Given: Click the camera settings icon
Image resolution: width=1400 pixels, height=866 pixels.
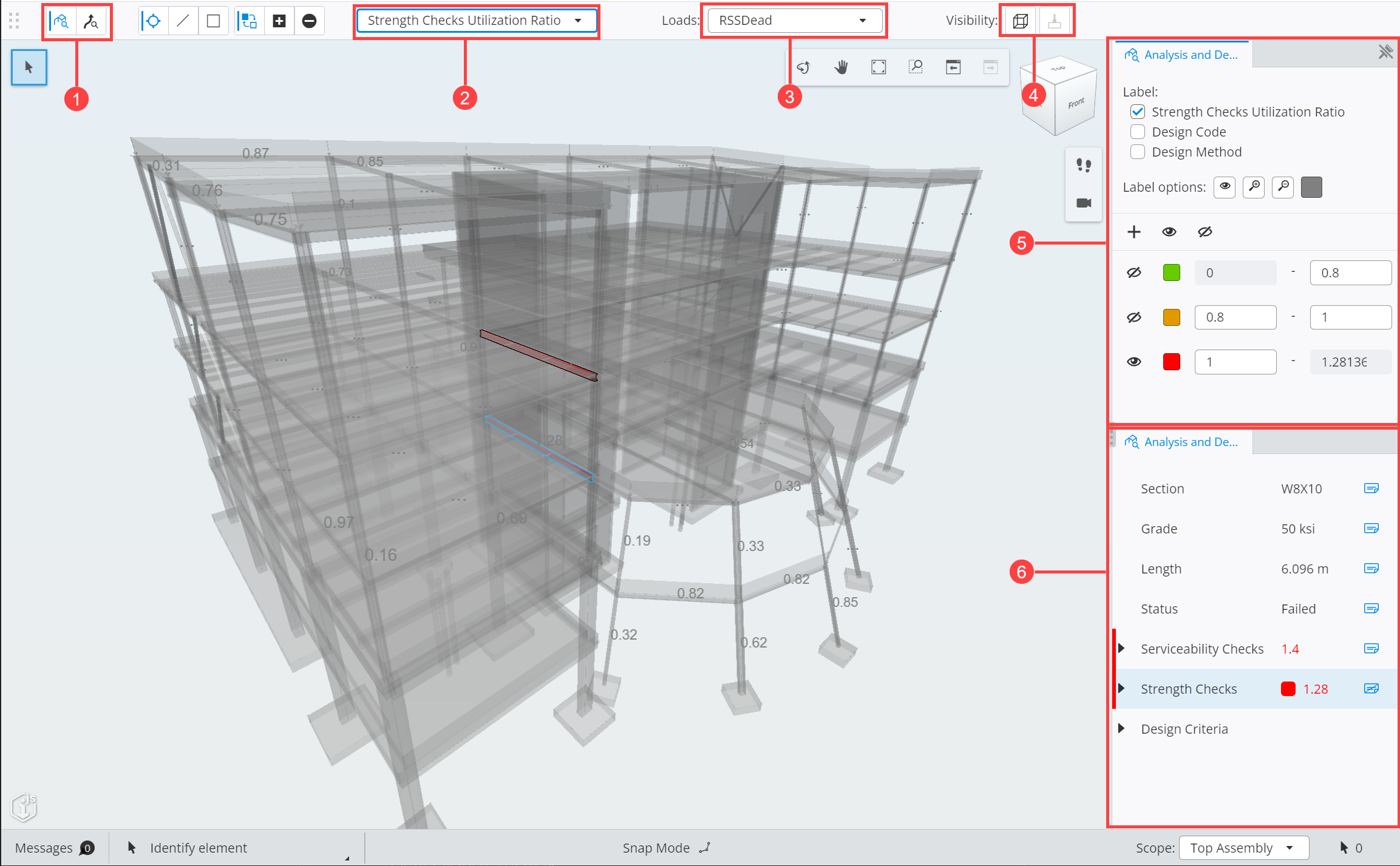Looking at the screenshot, I should pyautogui.click(x=1084, y=203).
